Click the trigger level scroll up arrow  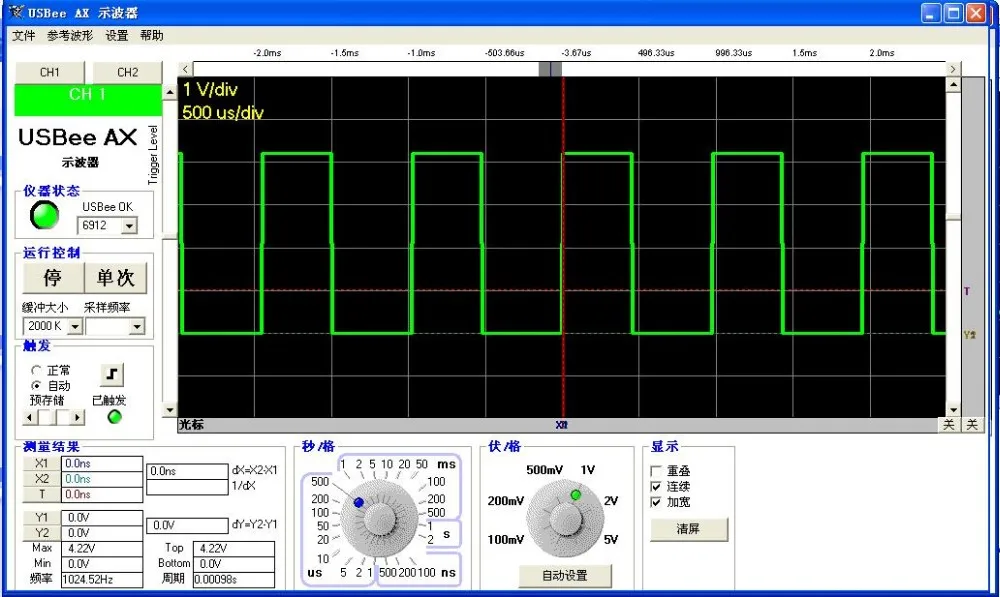(x=170, y=92)
